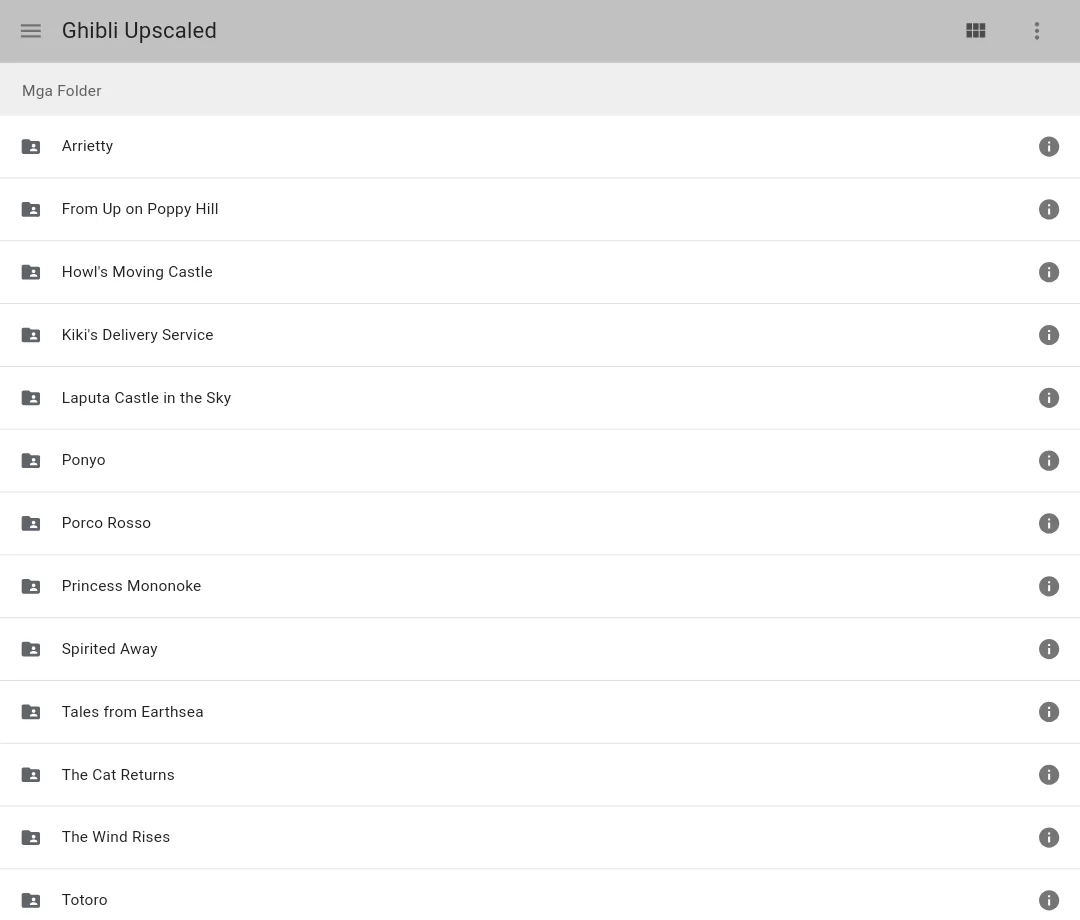This screenshot has height=920, width=1080.
Task: Show info for The Wind Rises
Action: (1048, 837)
